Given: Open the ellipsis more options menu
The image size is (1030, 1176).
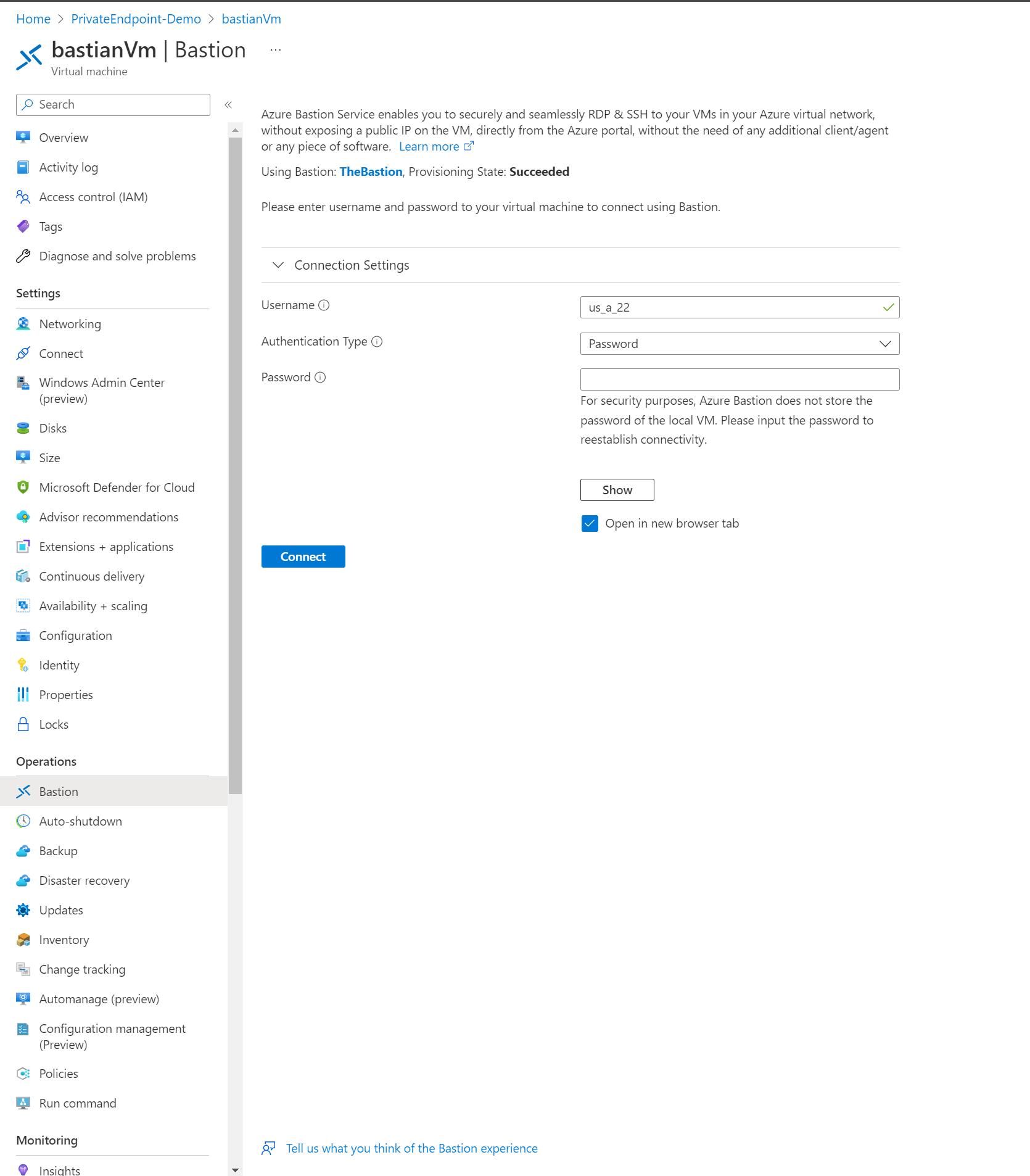Looking at the screenshot, I should click(x=276, y=50).
